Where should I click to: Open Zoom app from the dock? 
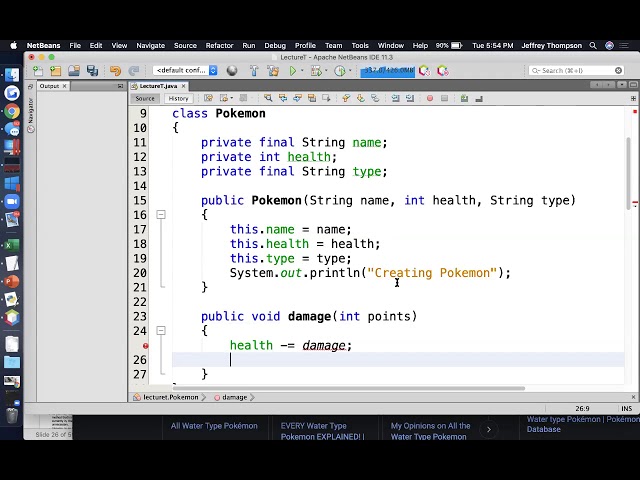(x=12, y=201)
